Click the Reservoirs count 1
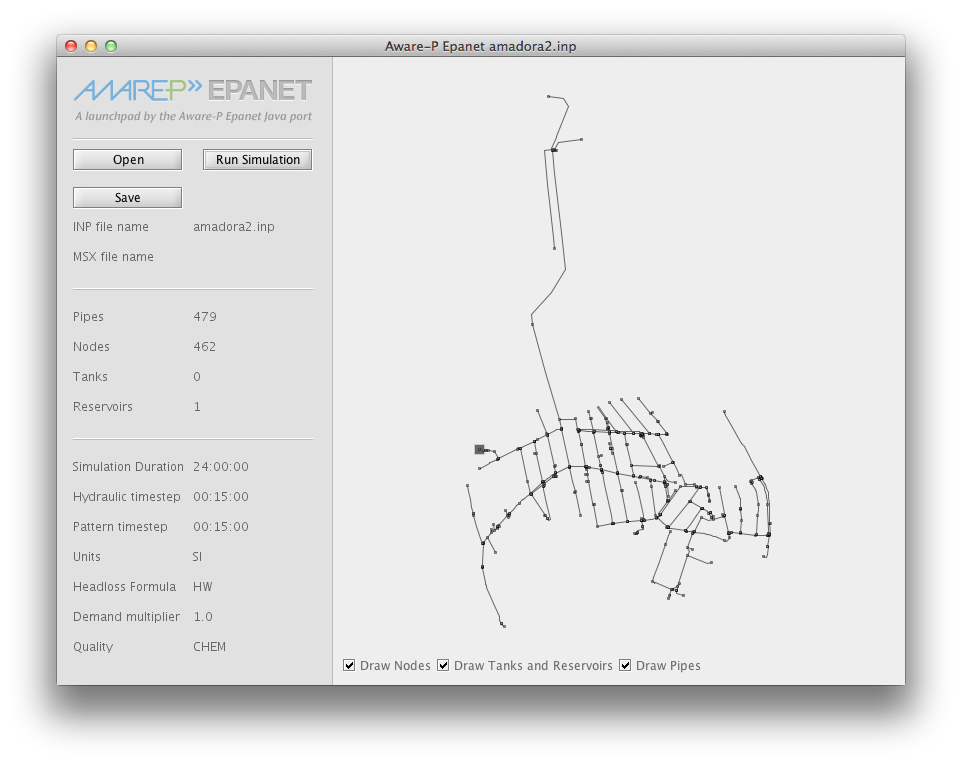This screenshot has height=764, width=962. point(197,407)
